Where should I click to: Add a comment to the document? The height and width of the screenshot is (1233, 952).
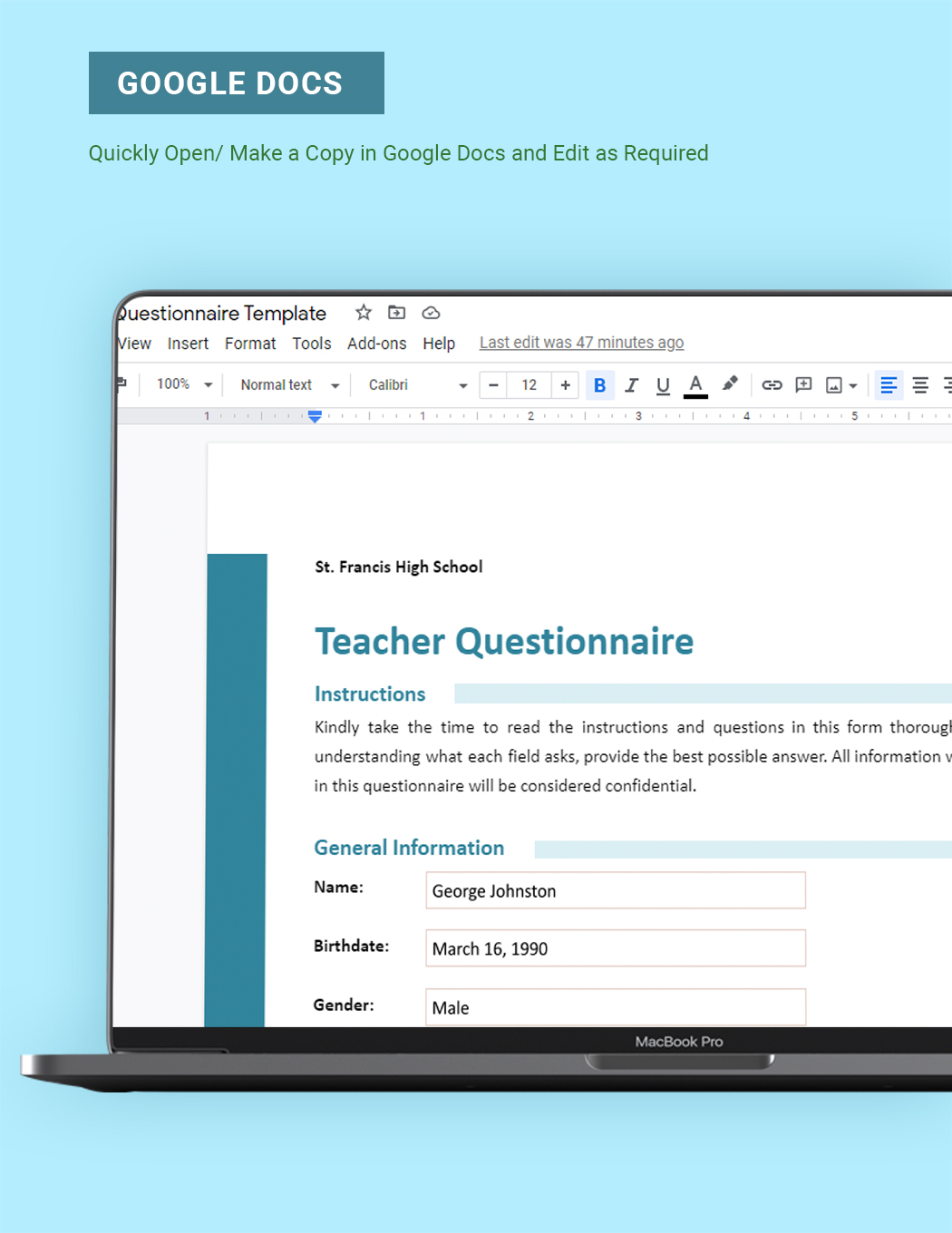(x=803, y=384)
